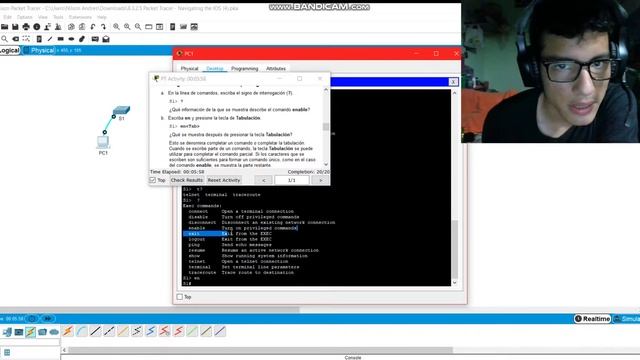
Task: Click the Undo arrow icon
Action: (93, 27)
